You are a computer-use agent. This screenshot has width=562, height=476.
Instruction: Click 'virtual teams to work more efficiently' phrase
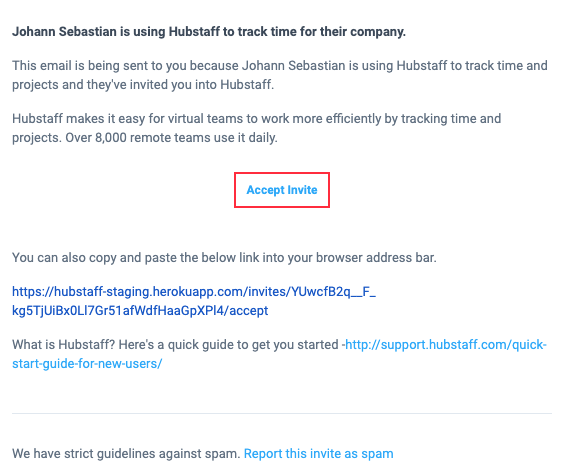[280, 119]
